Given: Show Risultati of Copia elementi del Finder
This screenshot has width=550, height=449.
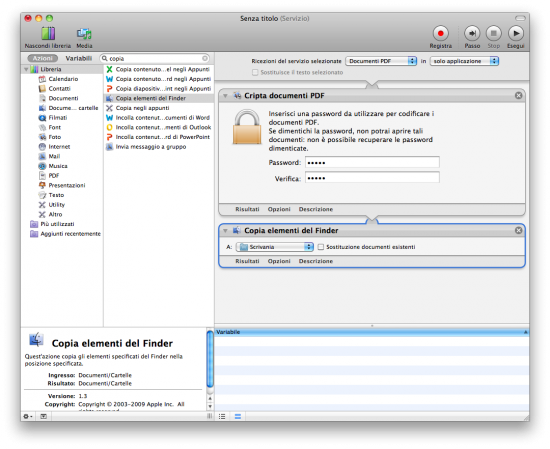Looking at the screenshot, I should coord(247,261).
